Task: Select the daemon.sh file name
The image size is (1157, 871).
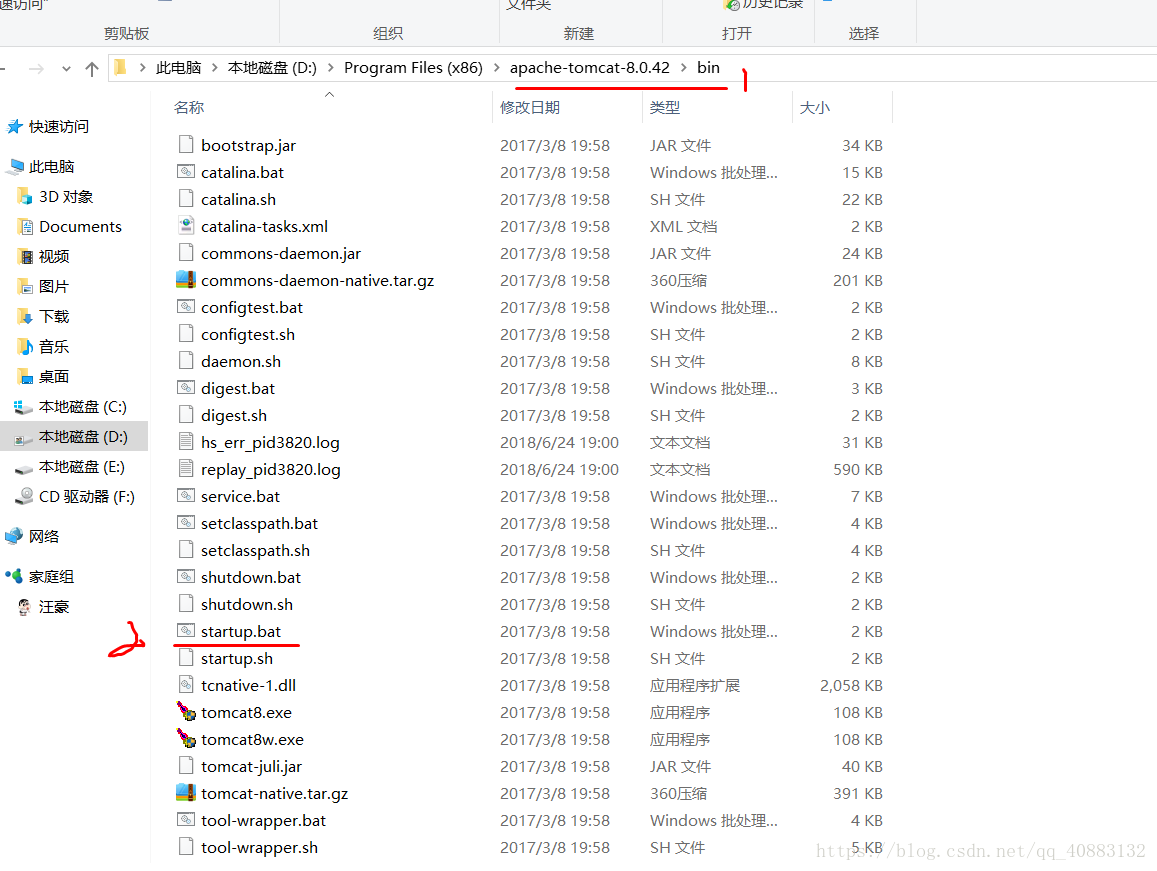Action: coord(241,361)
